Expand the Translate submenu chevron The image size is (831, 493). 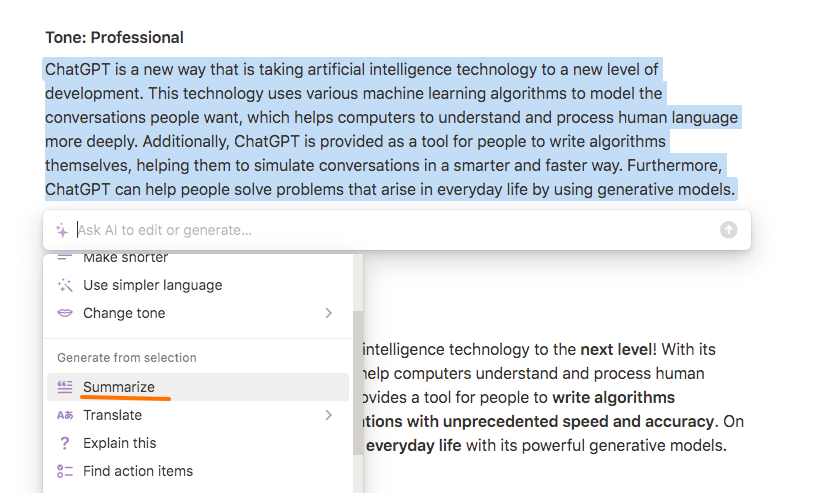(x=329, y=415)
